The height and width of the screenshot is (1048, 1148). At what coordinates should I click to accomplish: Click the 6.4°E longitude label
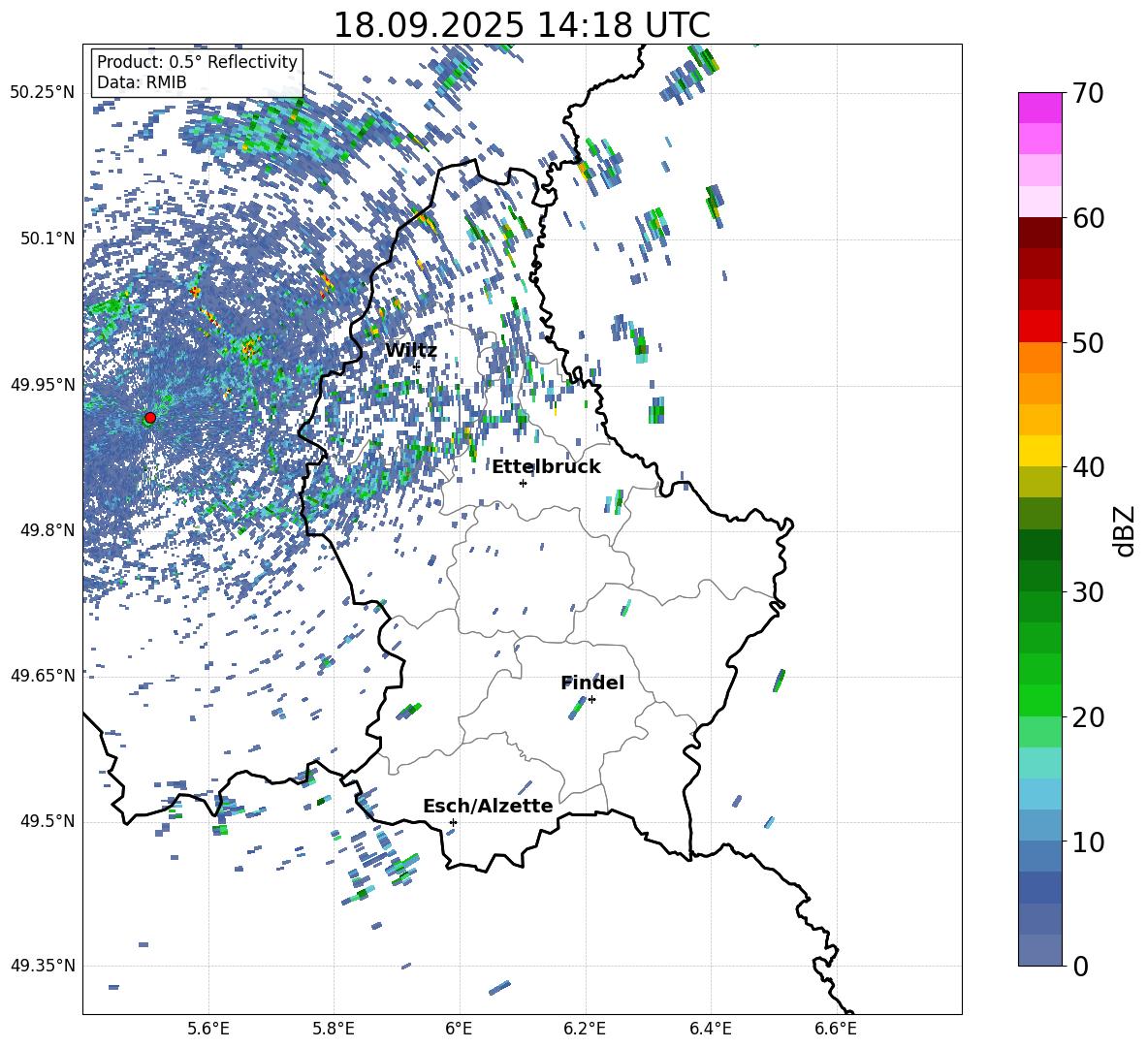coord(710,1029)
